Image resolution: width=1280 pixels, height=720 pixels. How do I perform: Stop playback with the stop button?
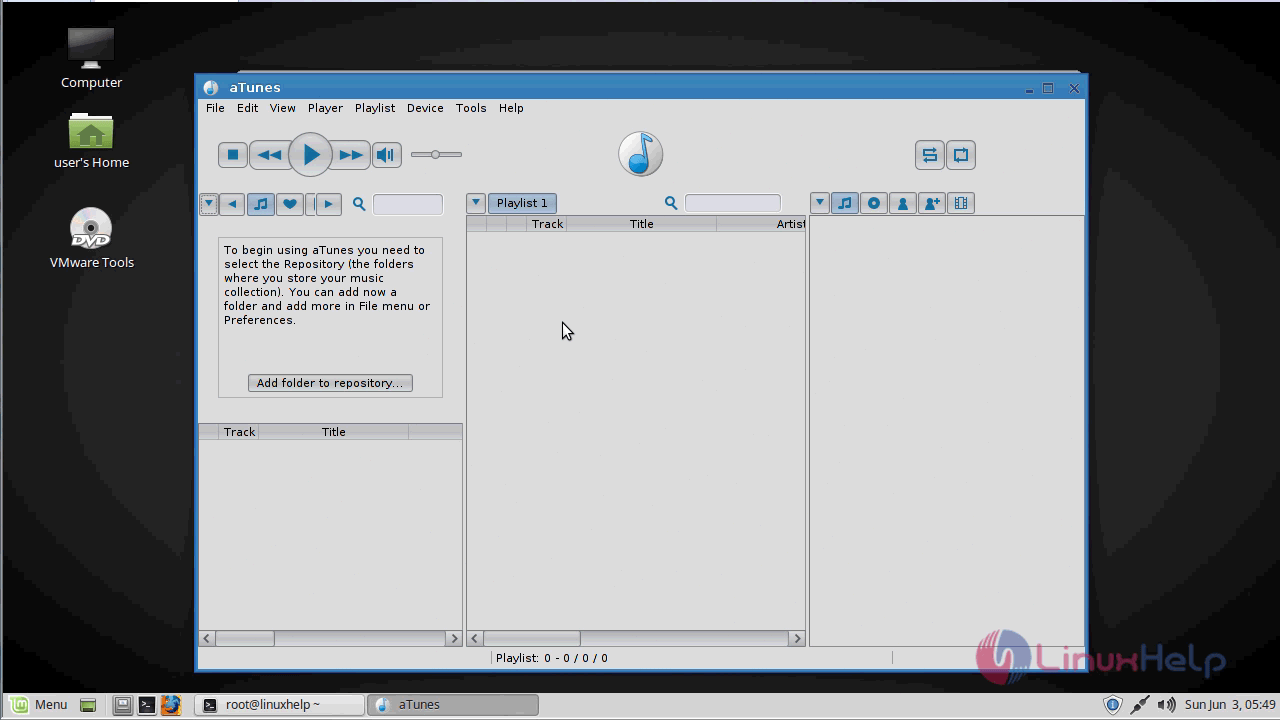pos(233,155)
